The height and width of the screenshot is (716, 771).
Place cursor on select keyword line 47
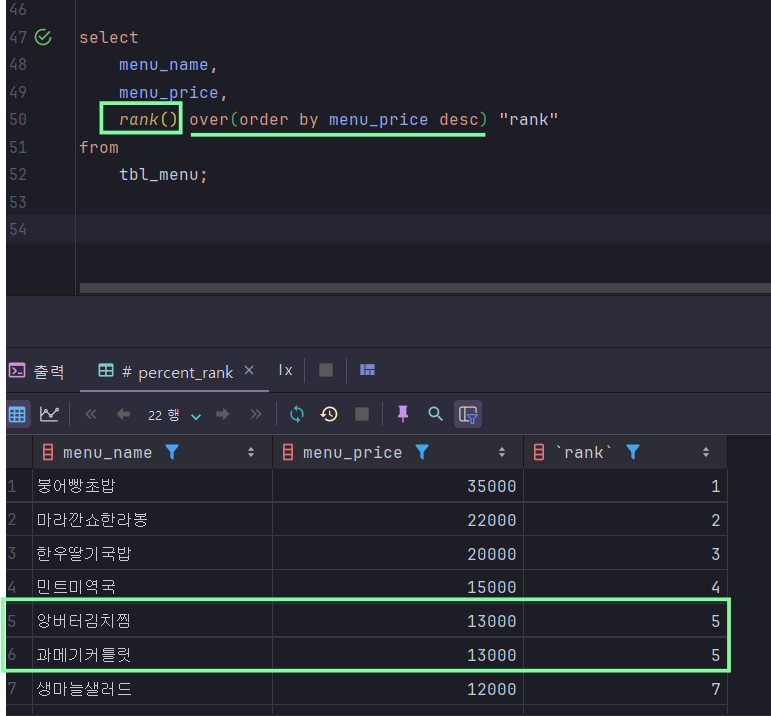pos(109,37)
